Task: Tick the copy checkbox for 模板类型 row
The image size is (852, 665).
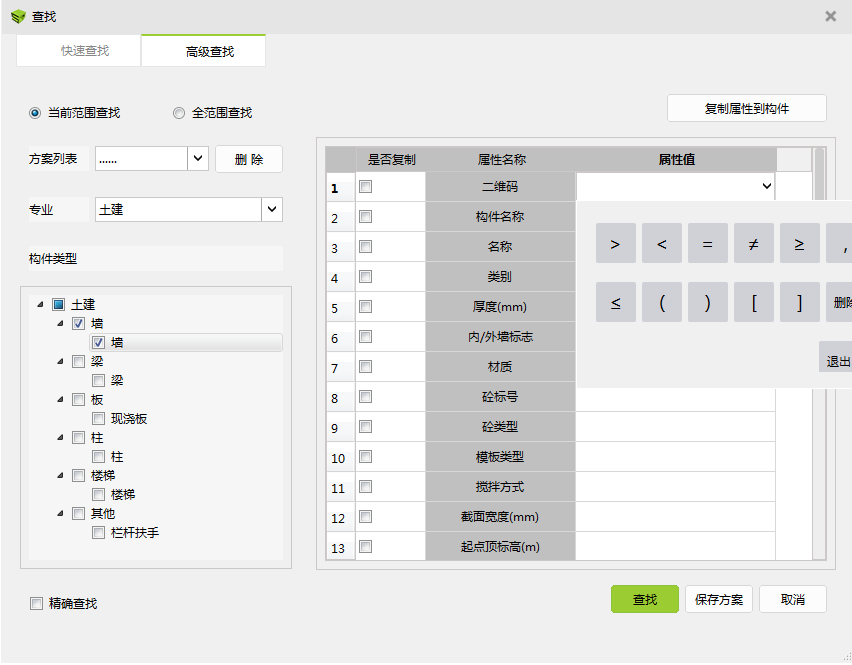Action: (366, 456)
